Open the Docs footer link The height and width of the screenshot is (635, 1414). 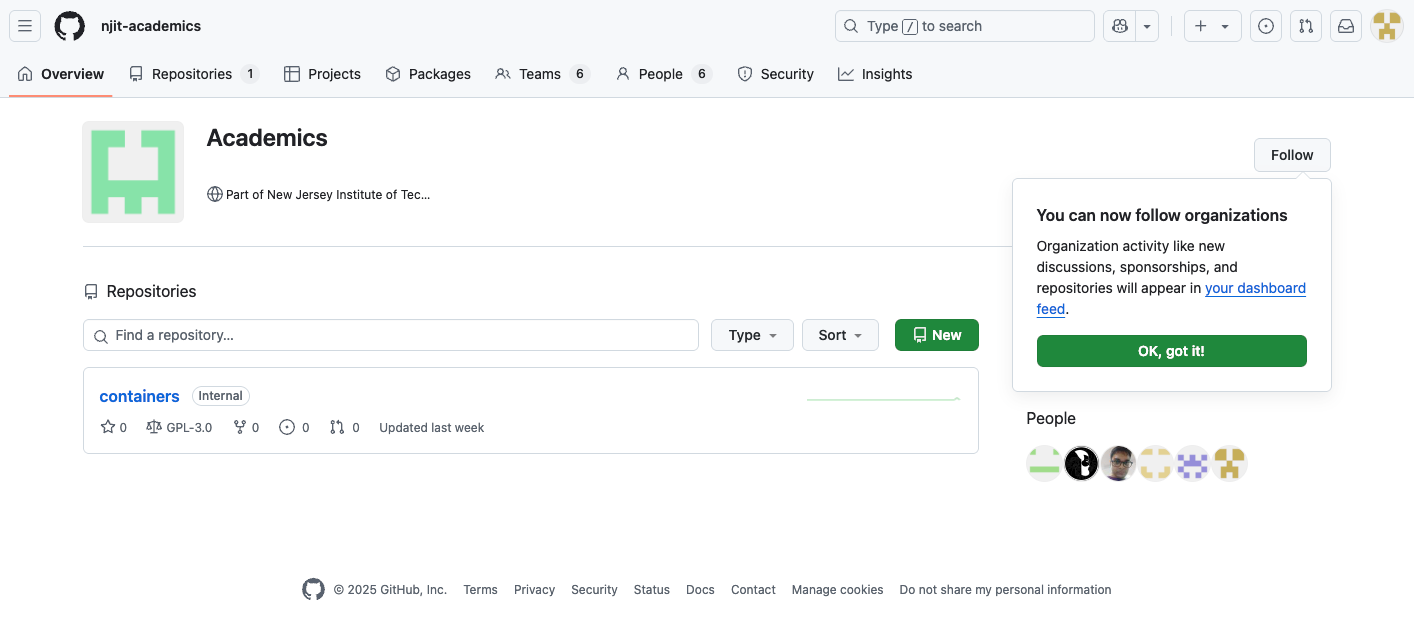(x=700, y=590)
